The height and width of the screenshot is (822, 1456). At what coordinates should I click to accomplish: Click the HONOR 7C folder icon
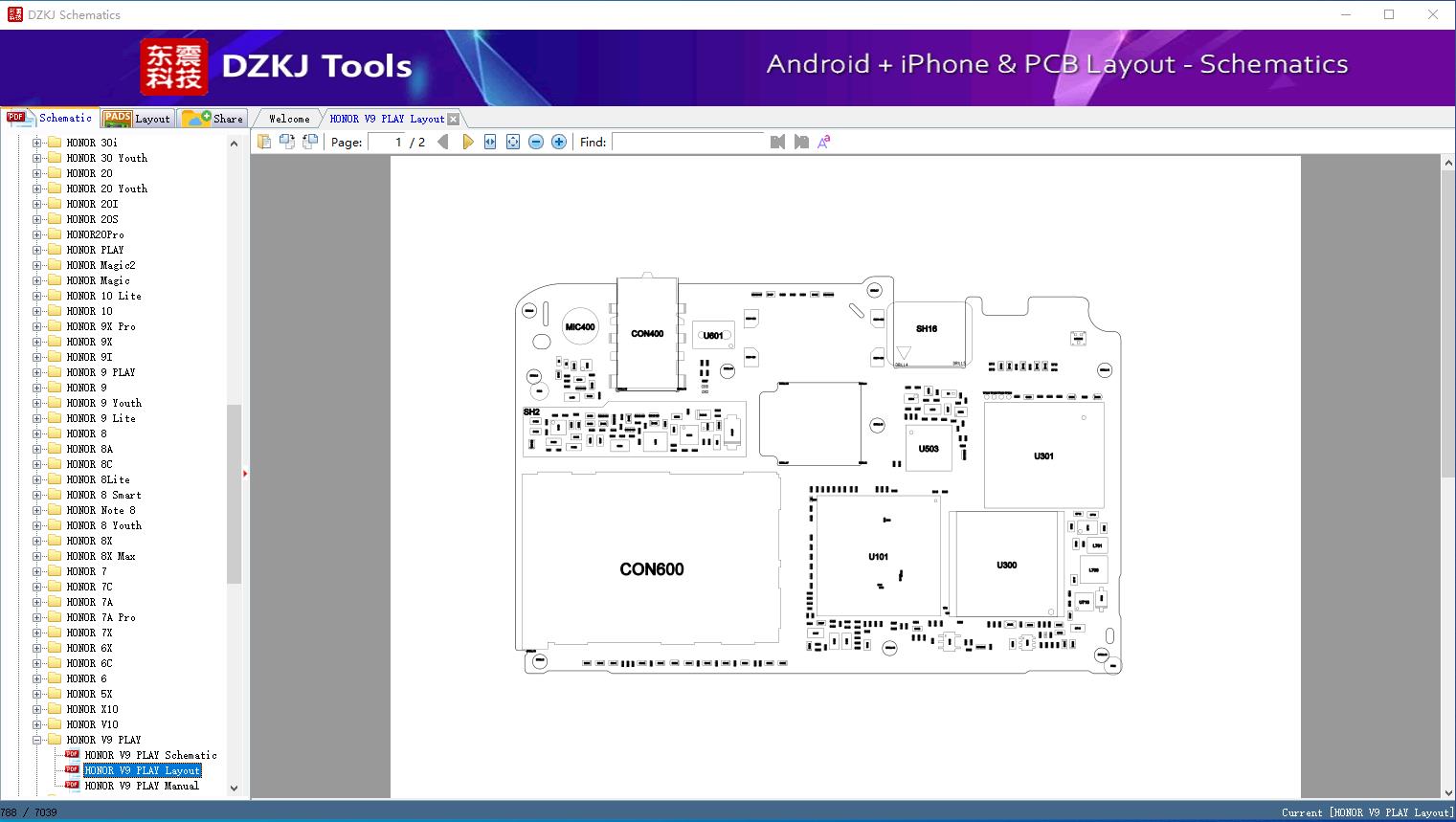(55, 587)
